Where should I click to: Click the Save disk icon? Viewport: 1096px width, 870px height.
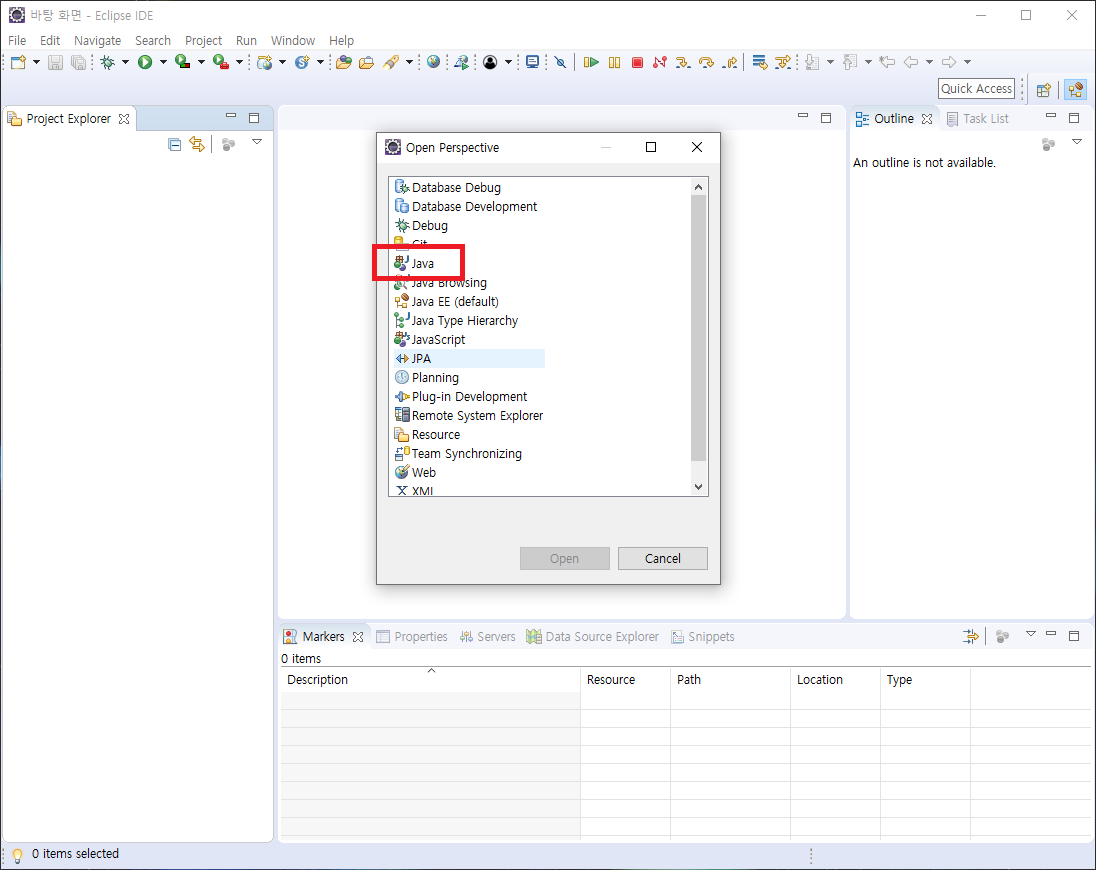pos(55,62)
